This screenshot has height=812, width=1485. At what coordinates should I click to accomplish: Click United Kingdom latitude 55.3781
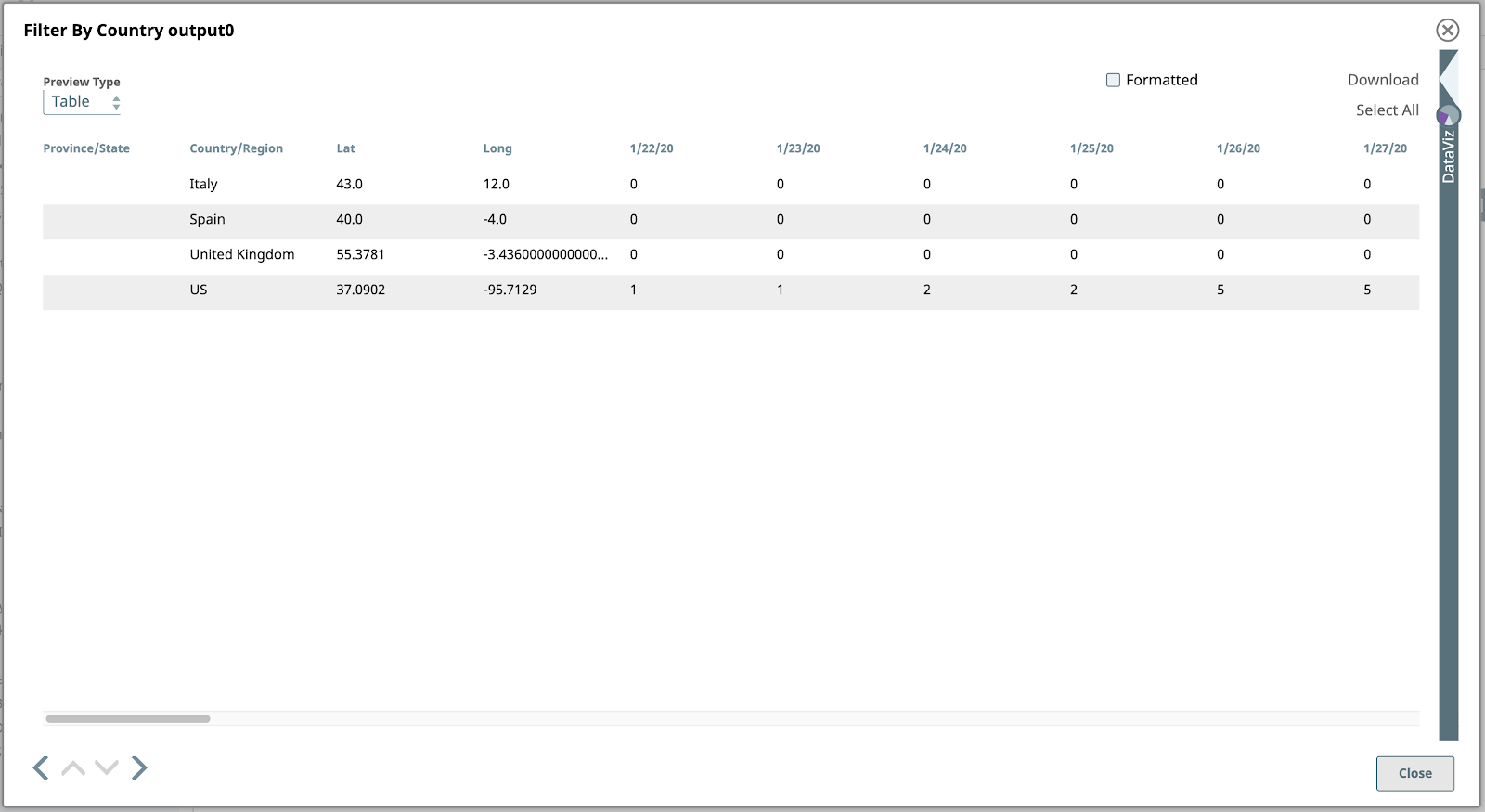(360, 254)
